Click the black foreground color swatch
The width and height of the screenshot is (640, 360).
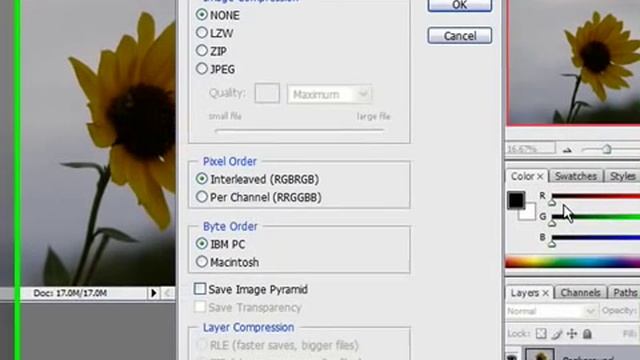point(516,200)
